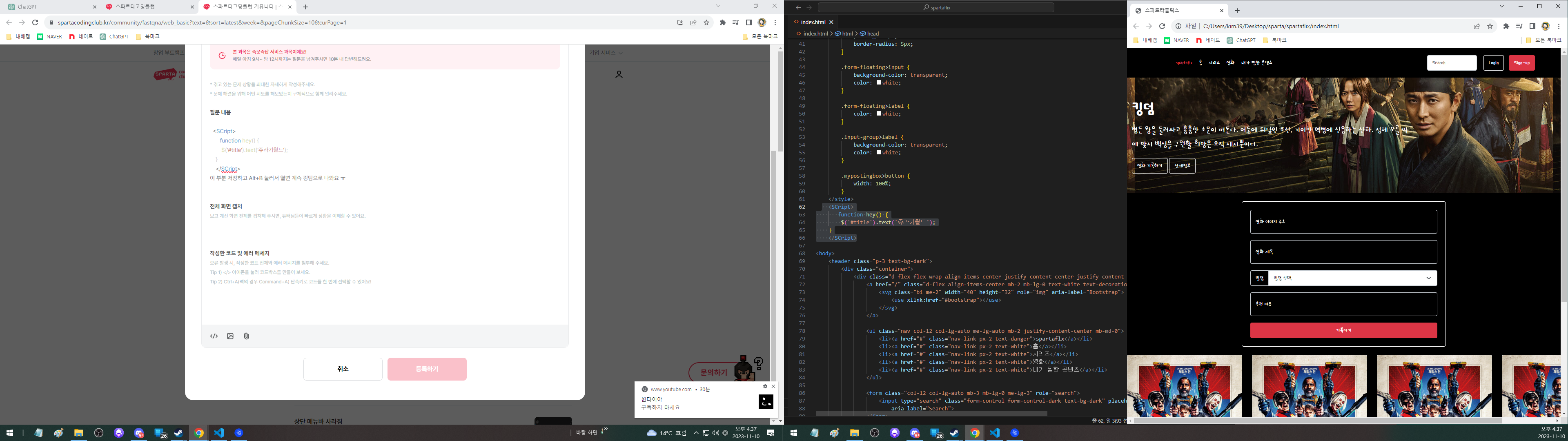Open the media control icon in left Chrome
The image size is (1568, 441).
pos(735,22)
